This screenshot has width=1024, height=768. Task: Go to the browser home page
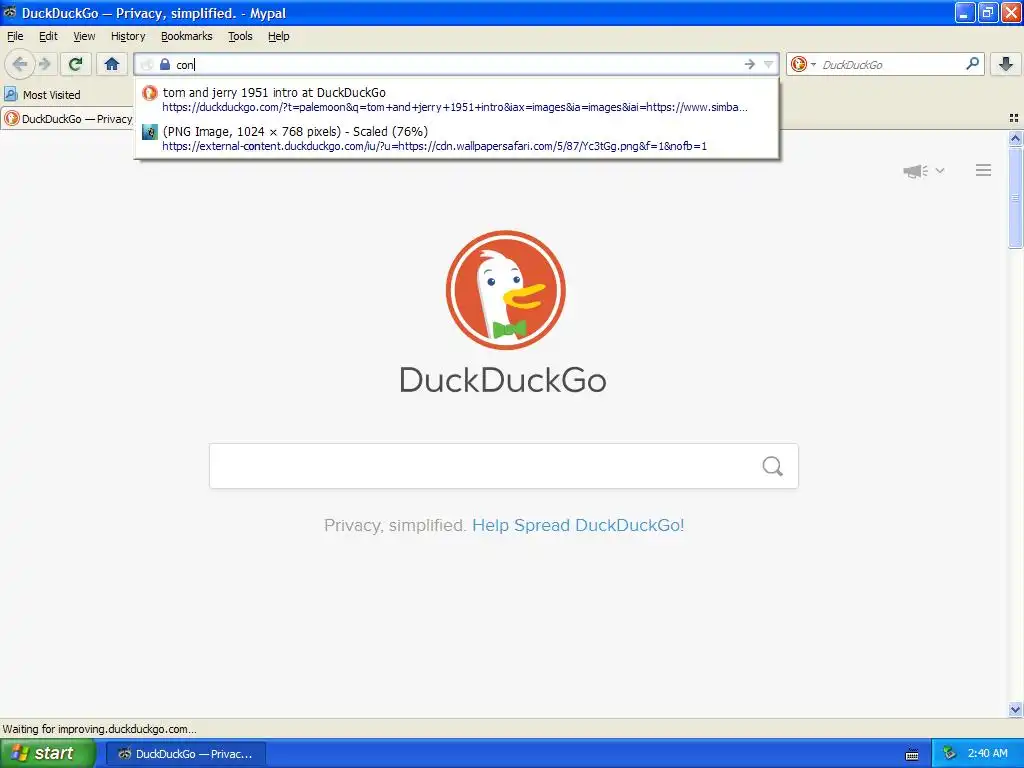(x=112, y=64)
